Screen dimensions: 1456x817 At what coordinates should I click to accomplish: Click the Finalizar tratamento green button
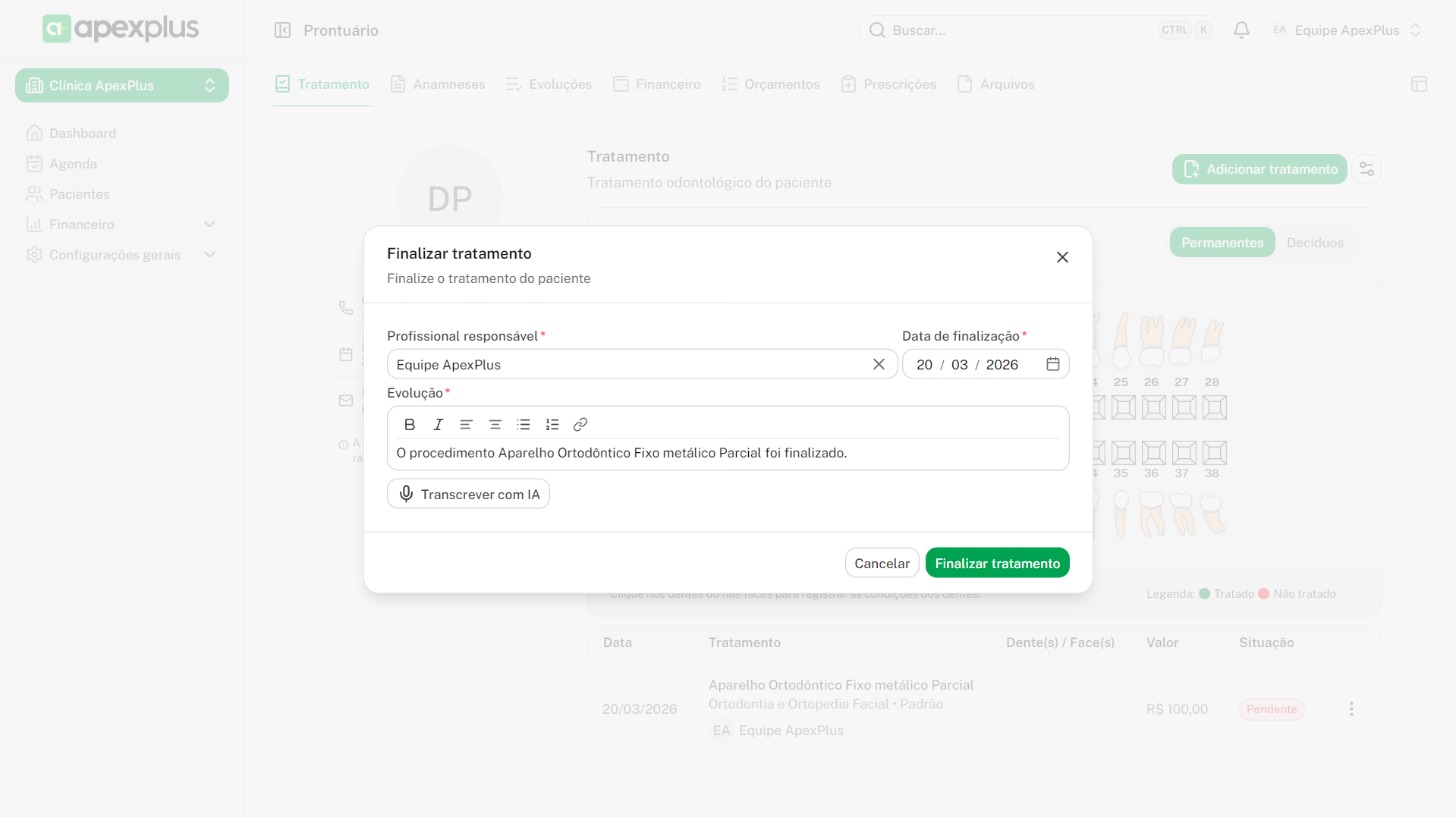(x=997, y=563)
